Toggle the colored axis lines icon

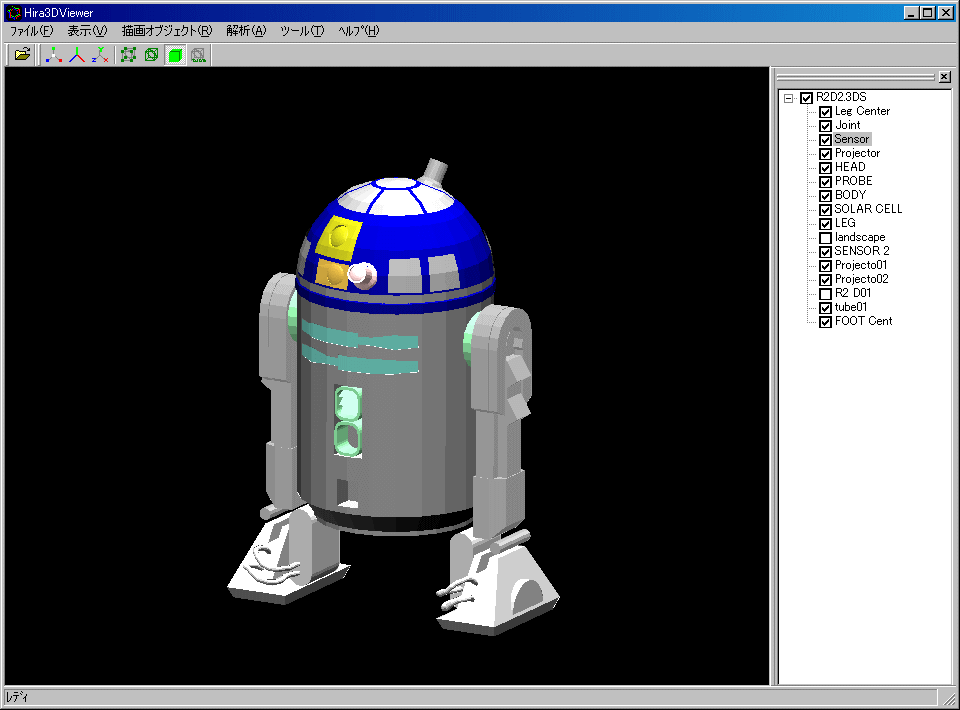tap(77, 55)
